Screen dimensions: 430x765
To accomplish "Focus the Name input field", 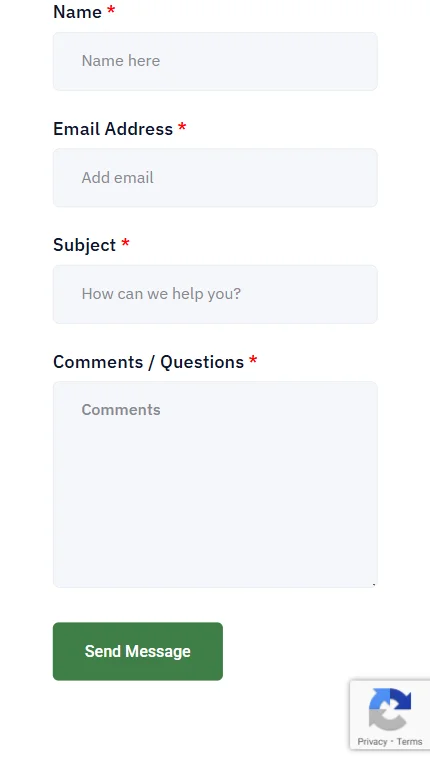I will (215, 61).
